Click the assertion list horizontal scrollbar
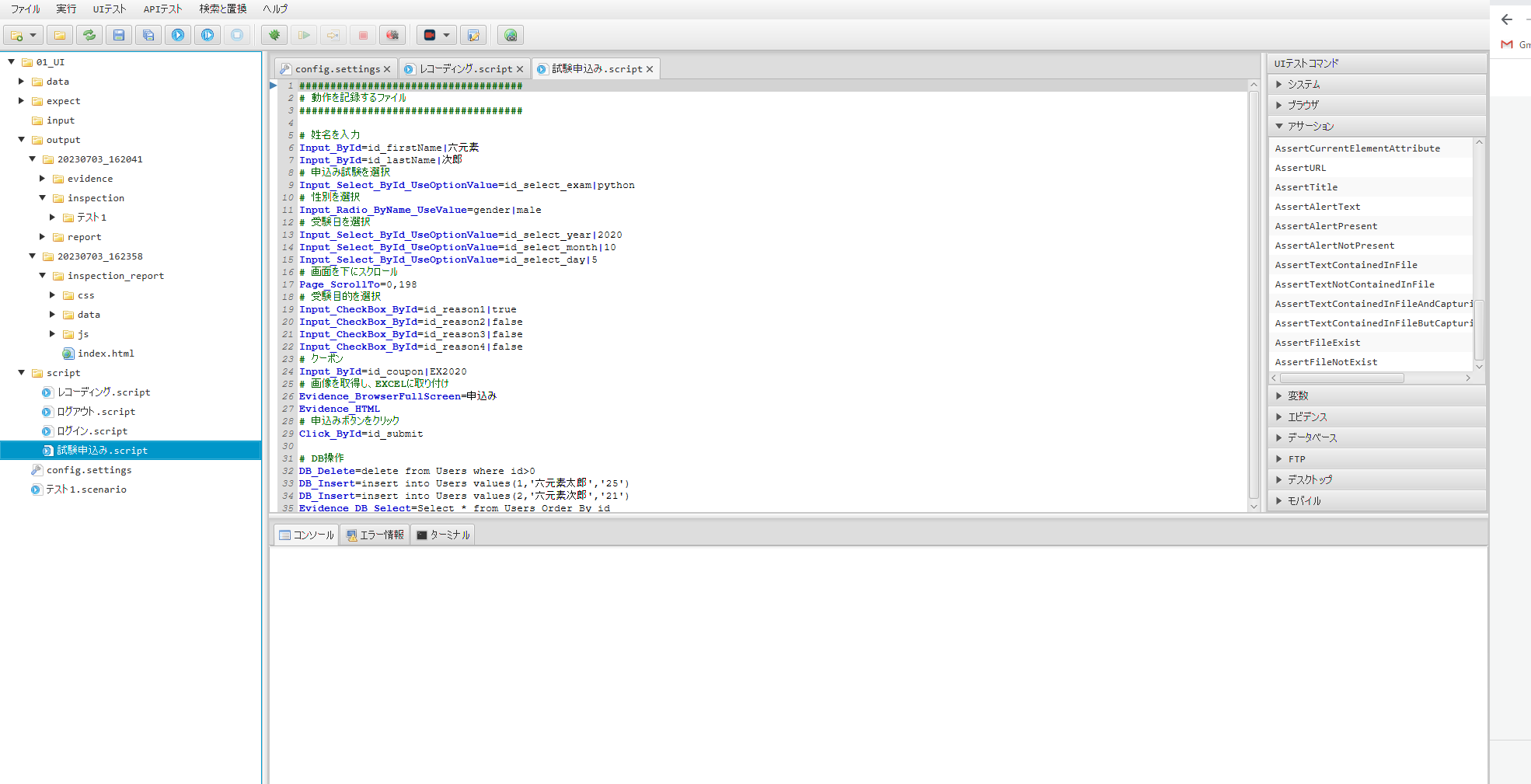1531x784 pixels. 1341,378
